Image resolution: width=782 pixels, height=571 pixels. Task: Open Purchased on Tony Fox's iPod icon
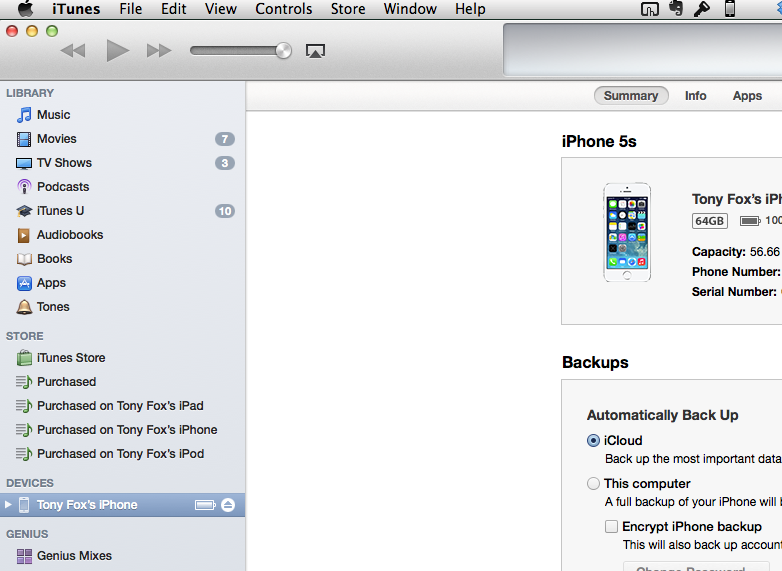coord(24,454)
